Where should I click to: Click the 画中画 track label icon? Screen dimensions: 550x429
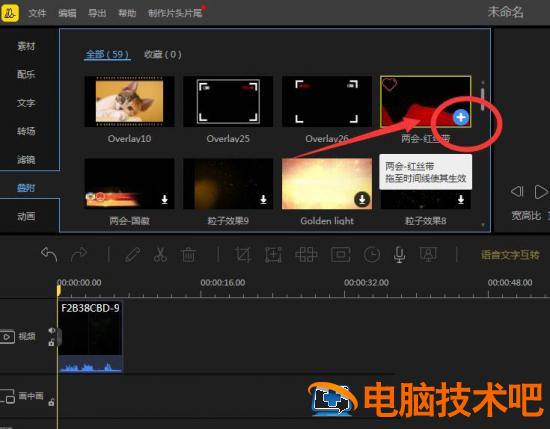[x=8, y=396]
